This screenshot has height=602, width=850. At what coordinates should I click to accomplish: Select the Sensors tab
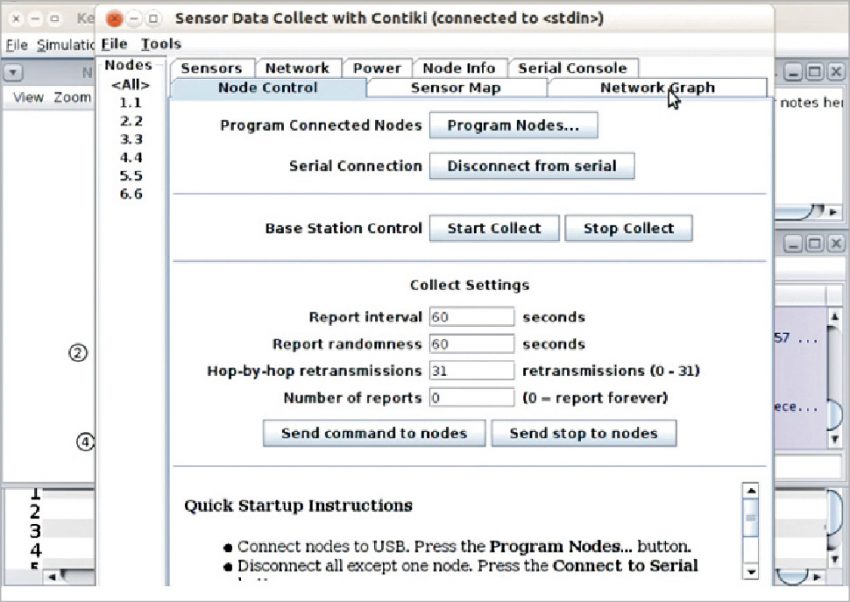(x=212, y=68)
